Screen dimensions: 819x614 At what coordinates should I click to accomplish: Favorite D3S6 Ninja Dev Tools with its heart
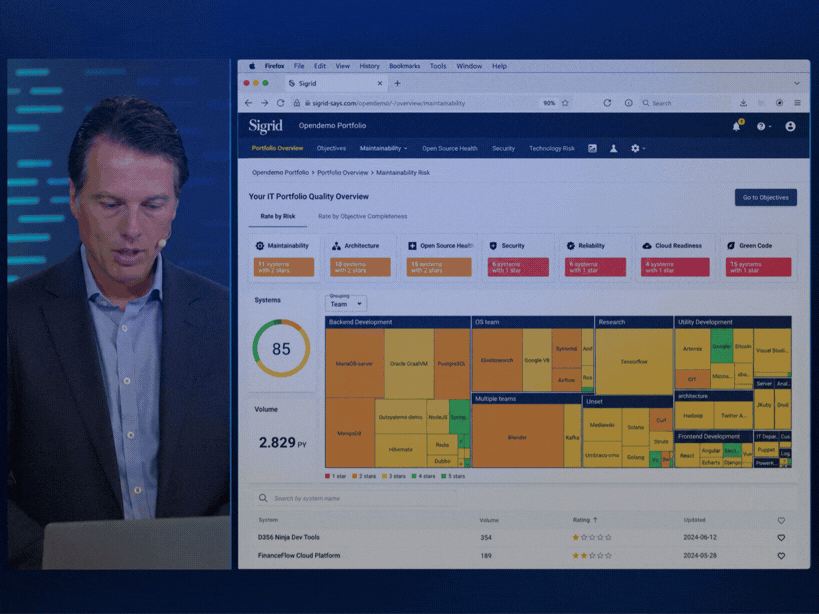[x=781, y=538]
